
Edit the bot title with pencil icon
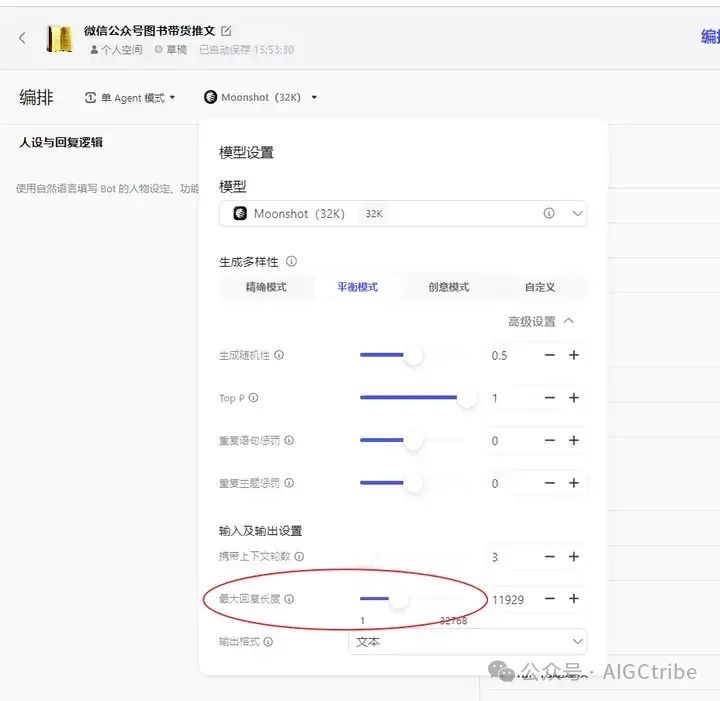(x=226, y=31)
